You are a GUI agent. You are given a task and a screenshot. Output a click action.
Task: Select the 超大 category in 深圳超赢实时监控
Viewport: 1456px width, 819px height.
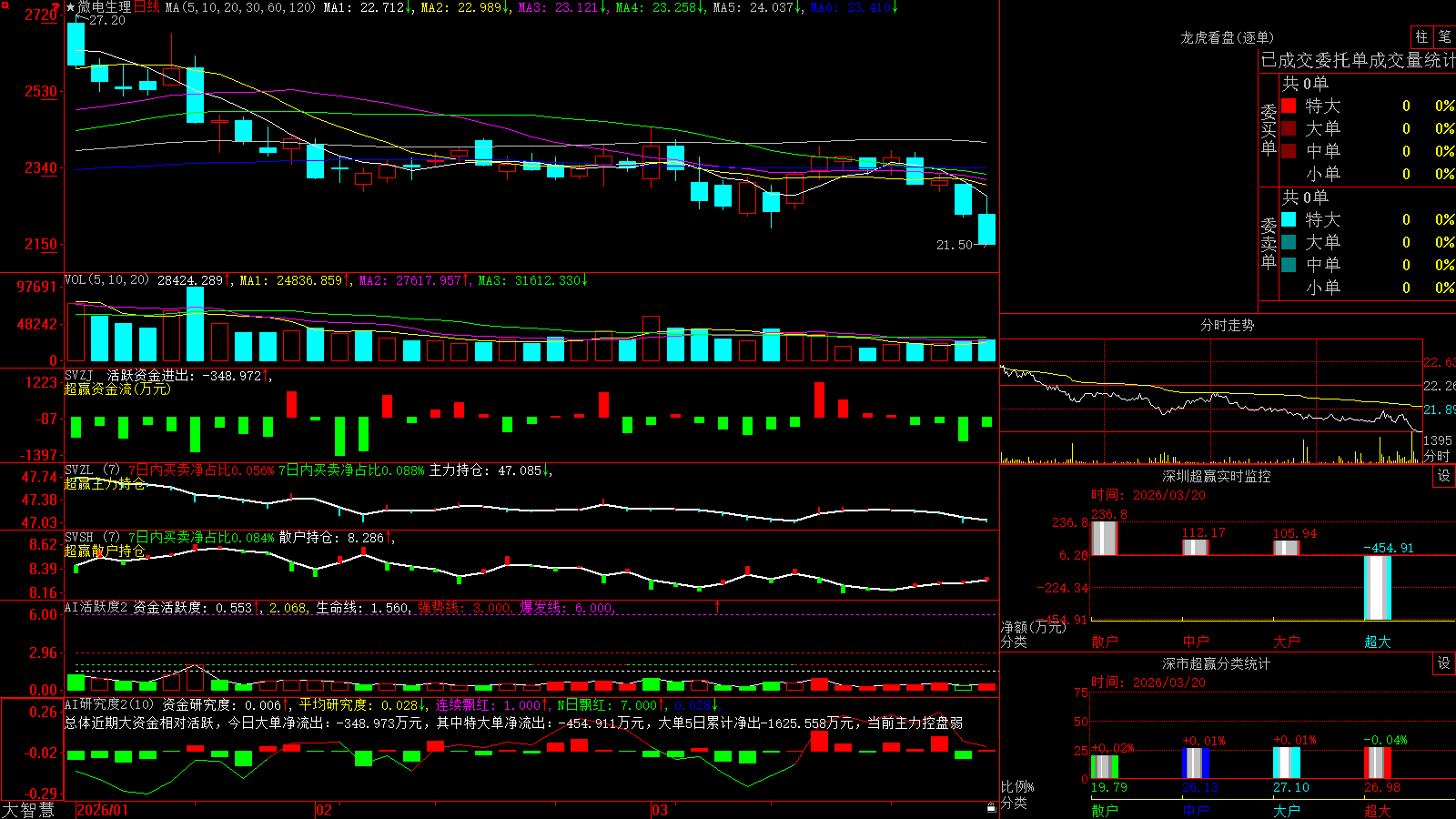1378,642
